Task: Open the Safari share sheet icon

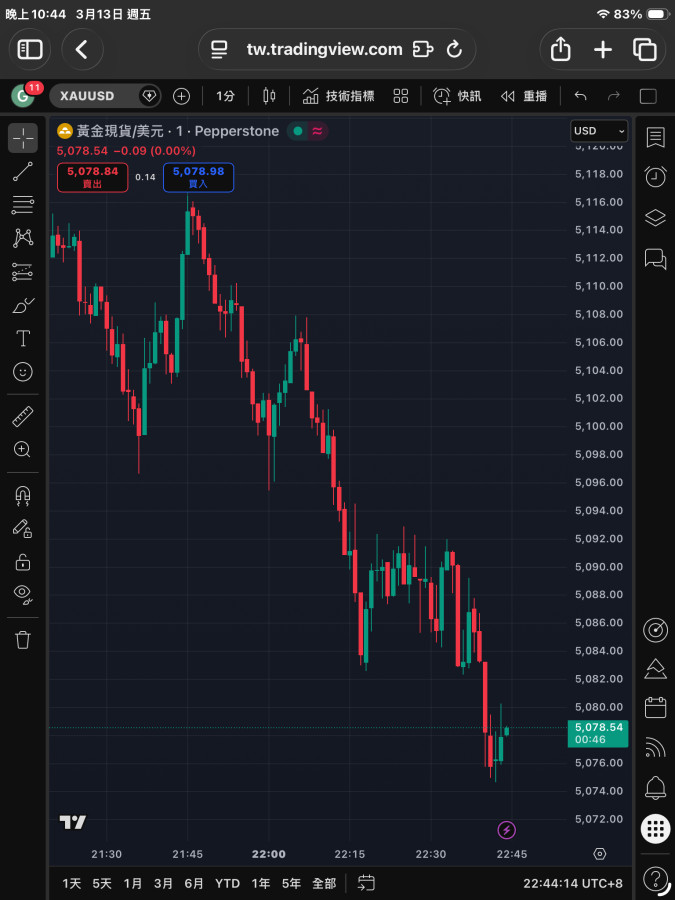Action: tap(560, 49)
